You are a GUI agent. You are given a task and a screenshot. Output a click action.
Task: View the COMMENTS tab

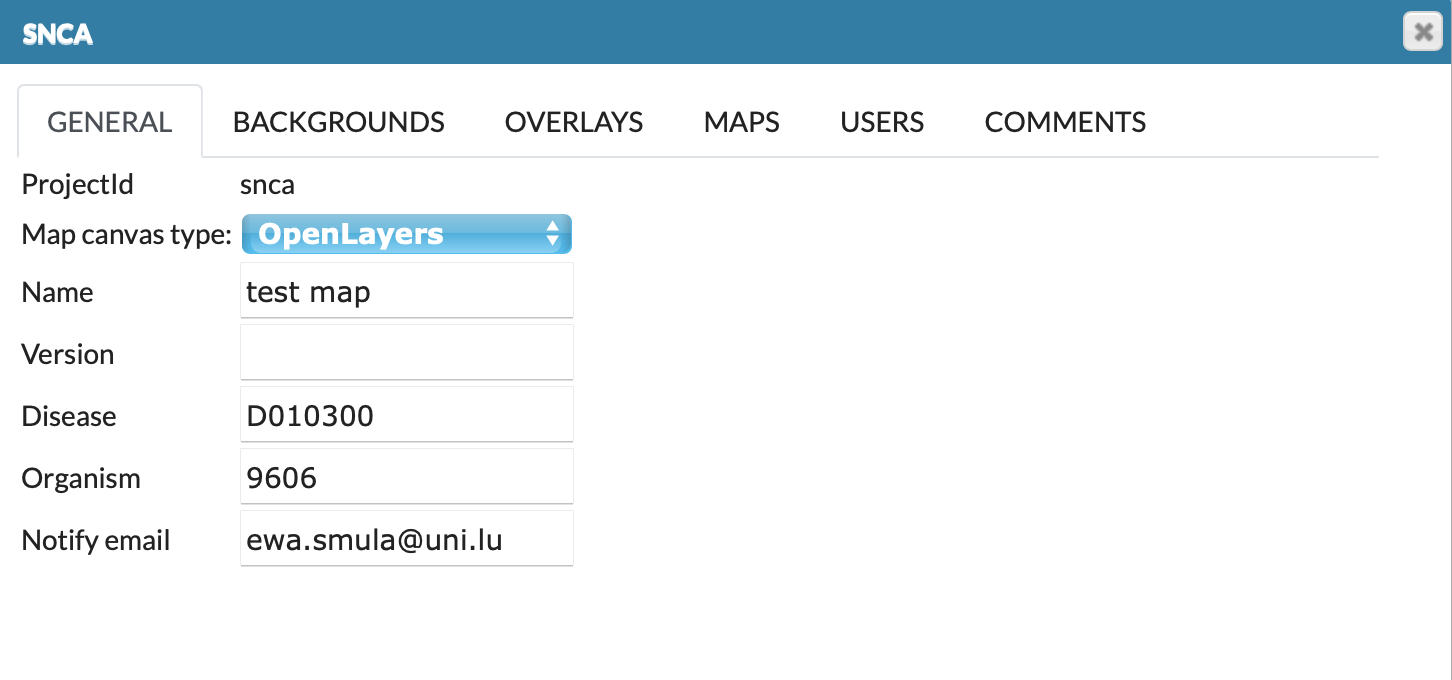[x=1065, y=122]
